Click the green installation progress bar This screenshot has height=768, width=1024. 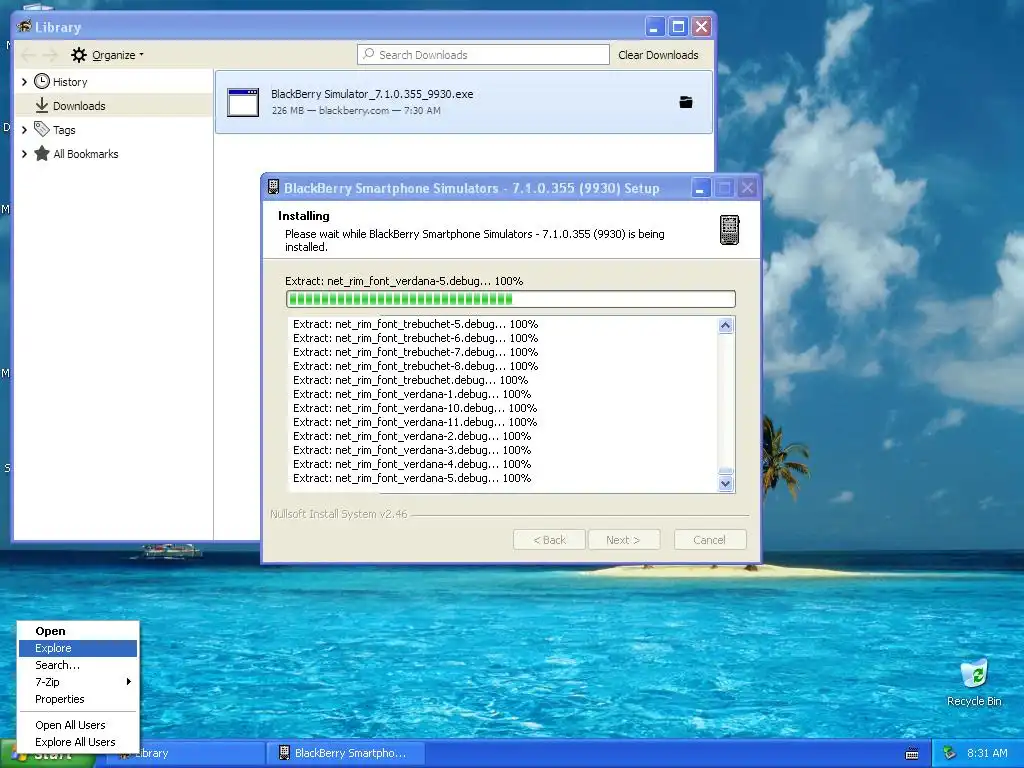[511, 299]
